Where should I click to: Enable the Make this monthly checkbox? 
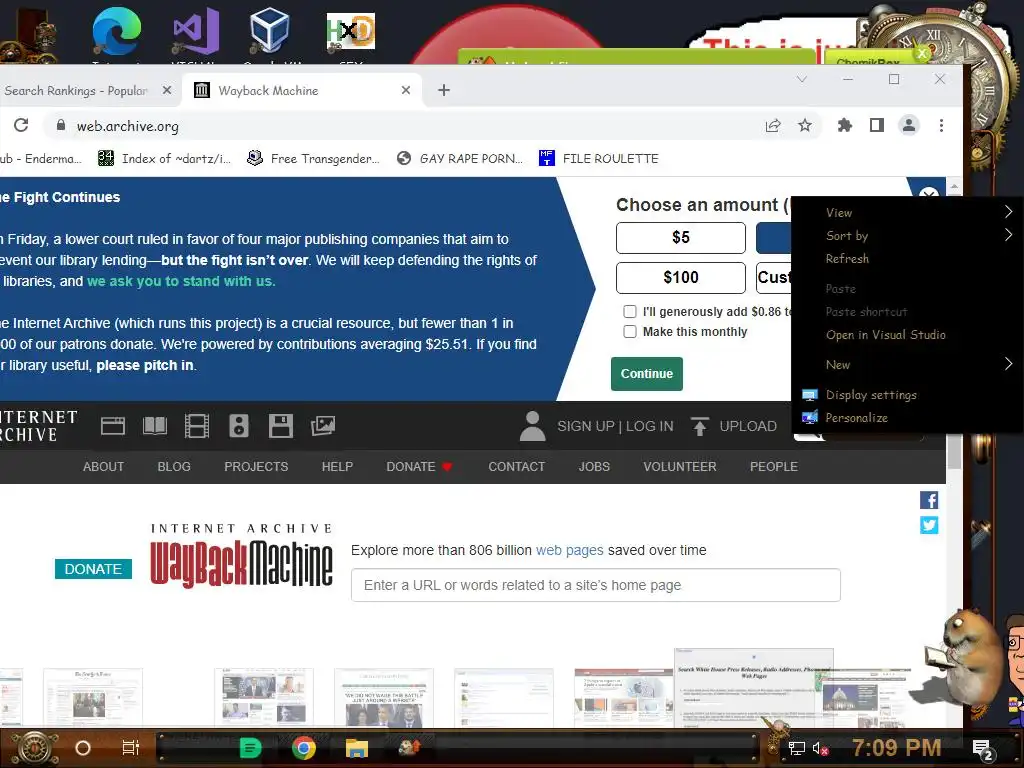(630, 332)
